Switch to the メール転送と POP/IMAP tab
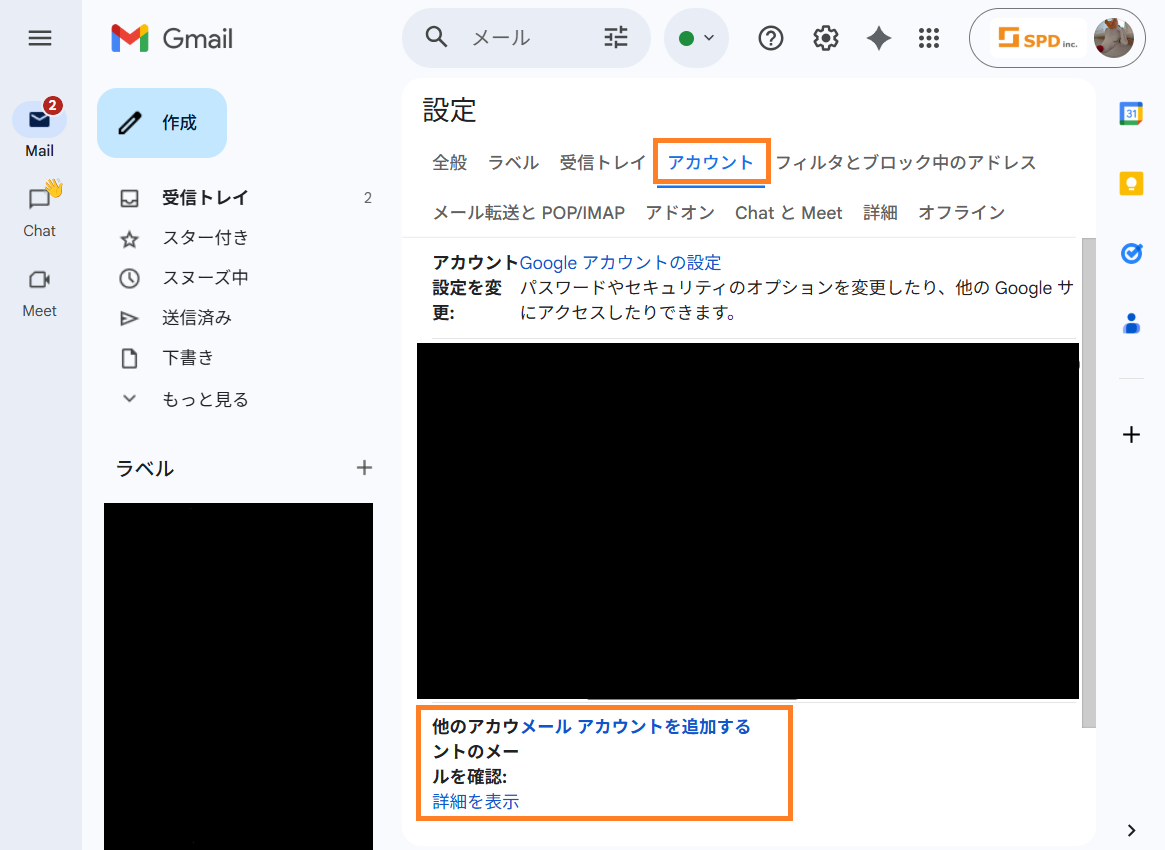Viewport: 1165px width, 850px height. pos(528,212)
